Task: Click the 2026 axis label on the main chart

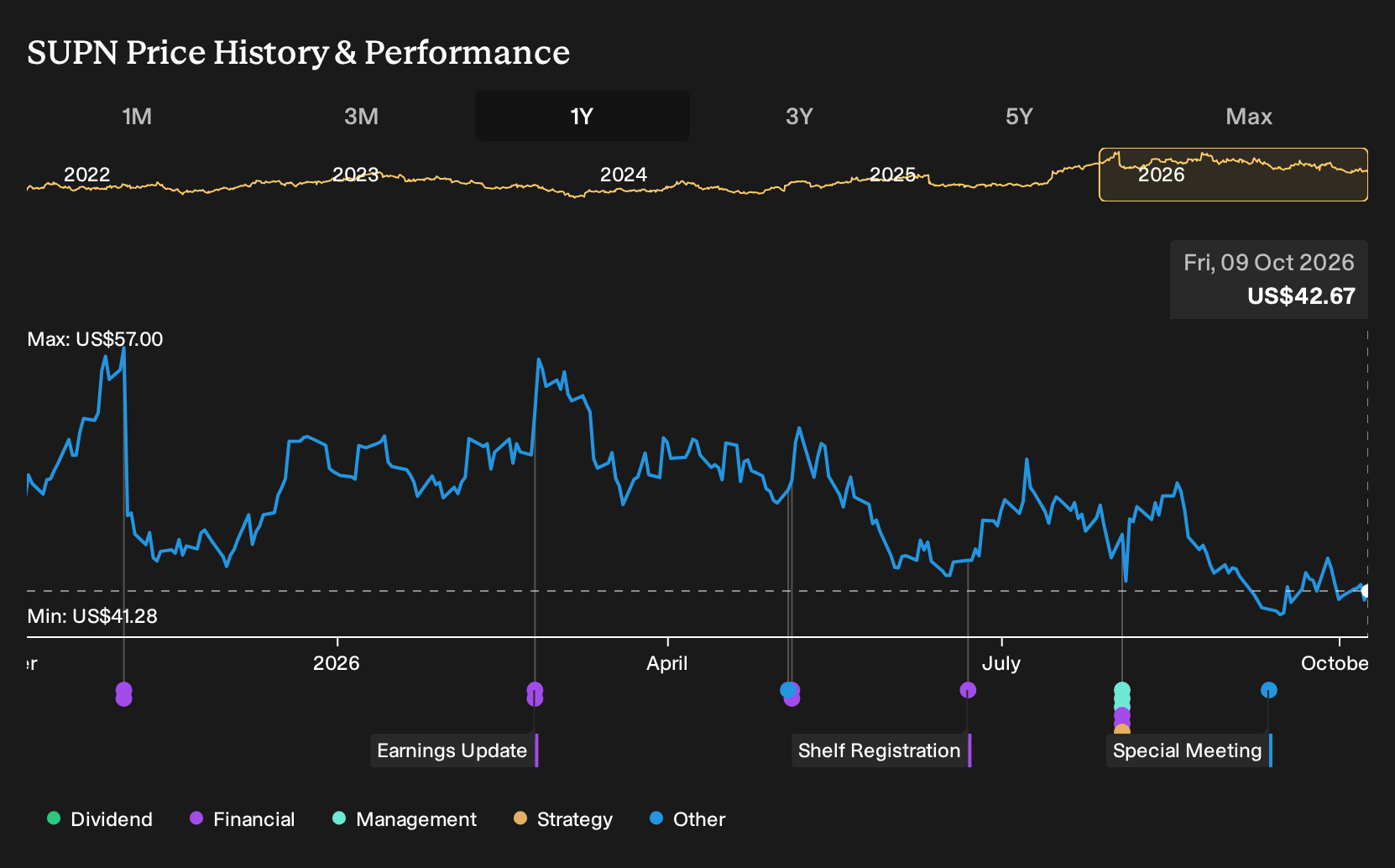Action: pyautogui.click(x=337, y=663)
